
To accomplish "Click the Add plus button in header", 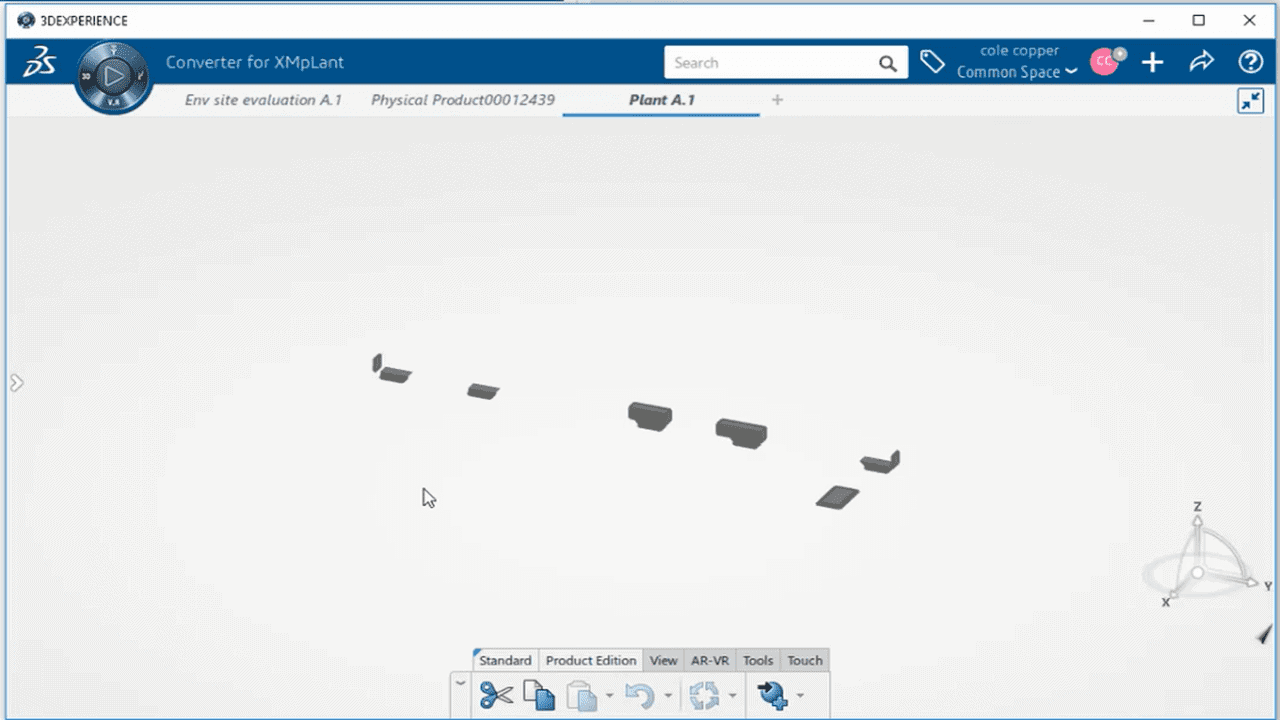I will [x=1153, y=62].
